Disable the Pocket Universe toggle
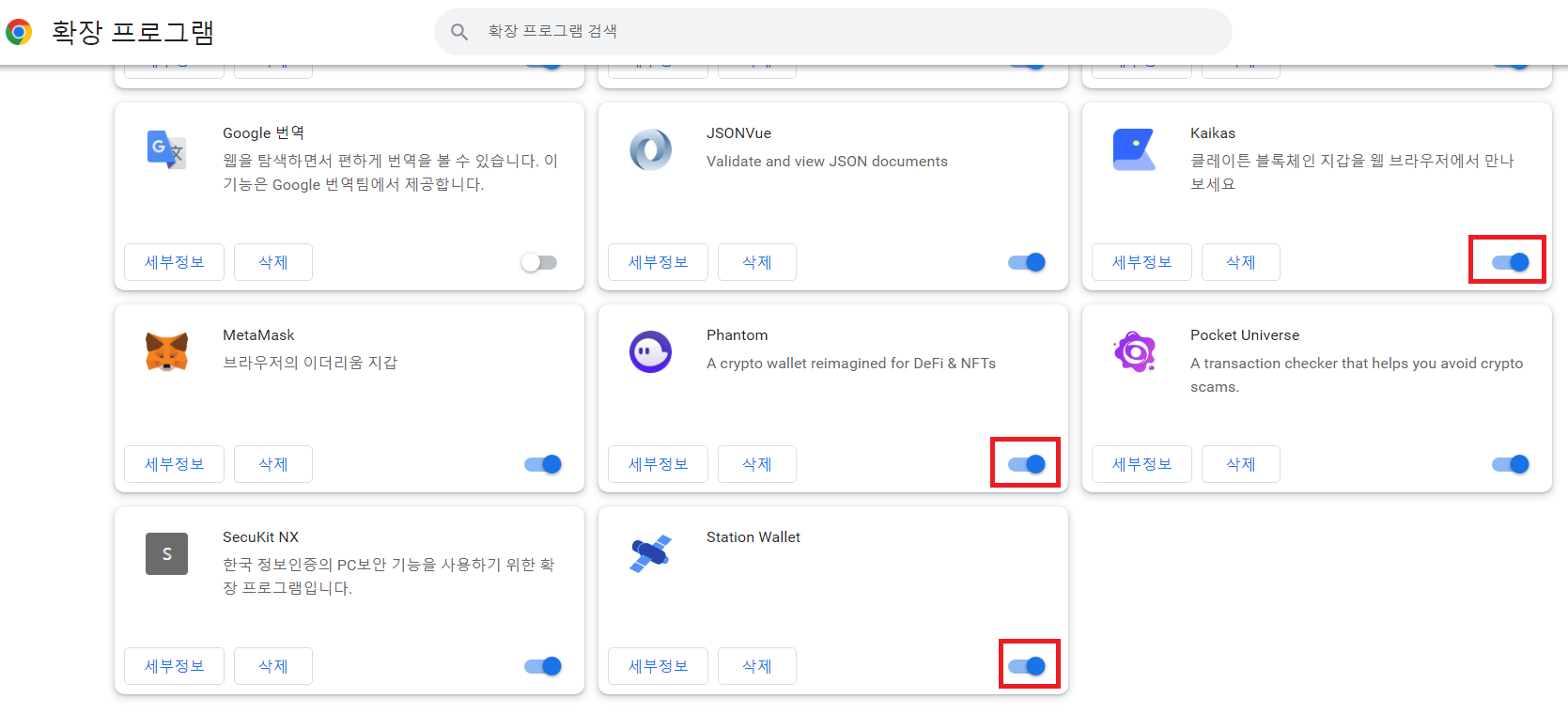 pos(1511,464)
